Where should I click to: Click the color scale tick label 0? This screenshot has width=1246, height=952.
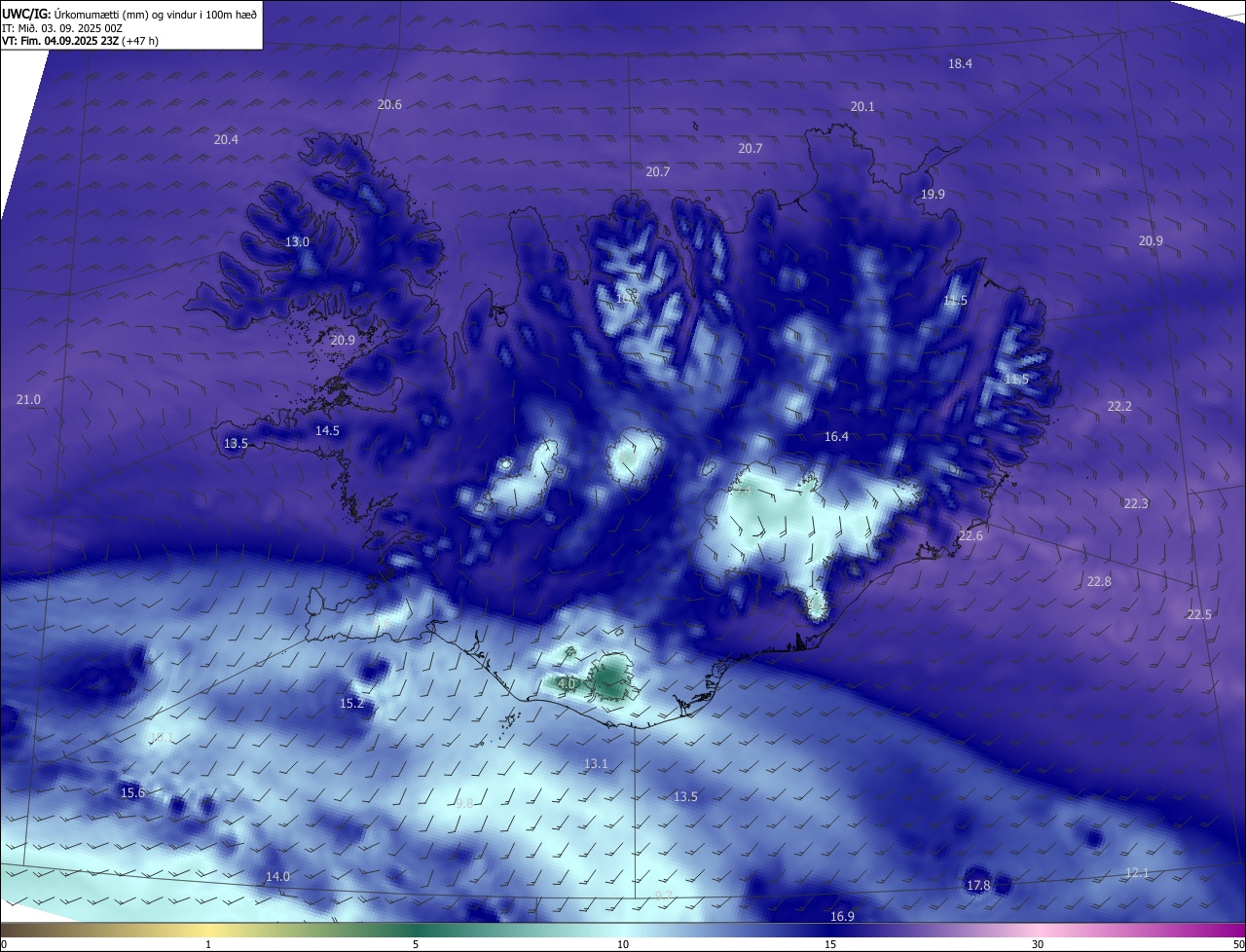pyautogui.click(x=4, y=944)
